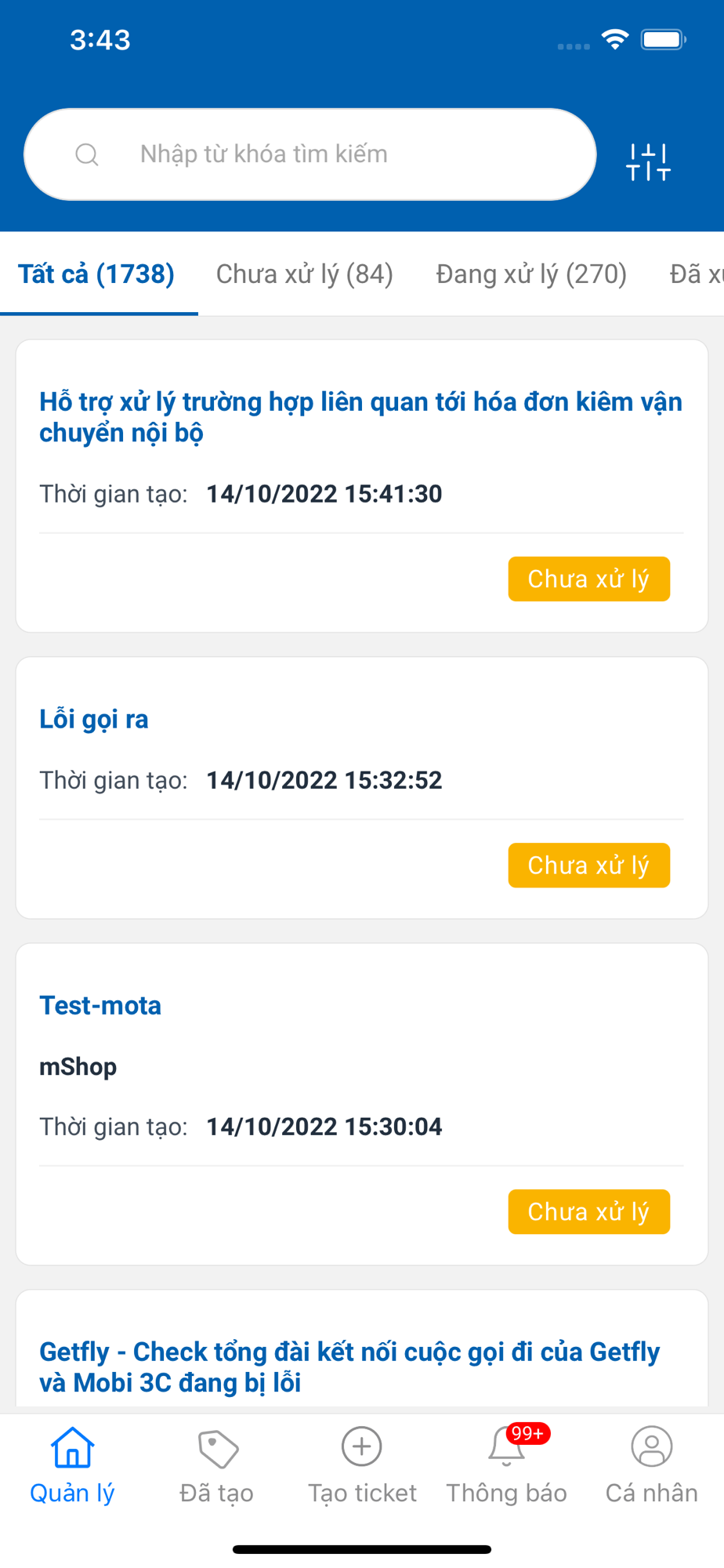Click the keyword search input field

point(345,154)
